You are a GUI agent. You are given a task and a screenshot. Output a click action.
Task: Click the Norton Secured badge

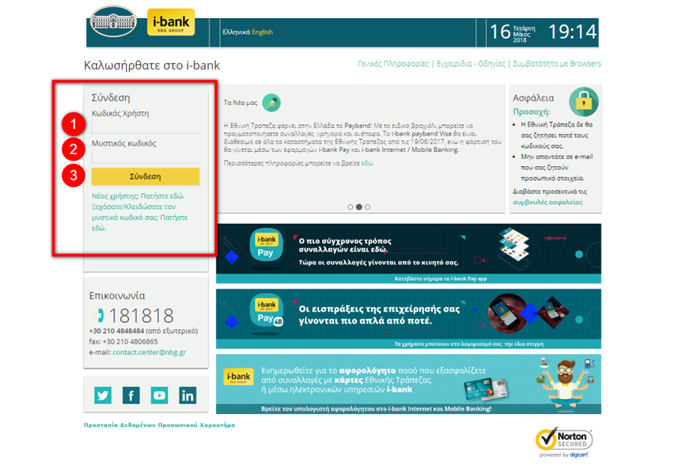565,440
